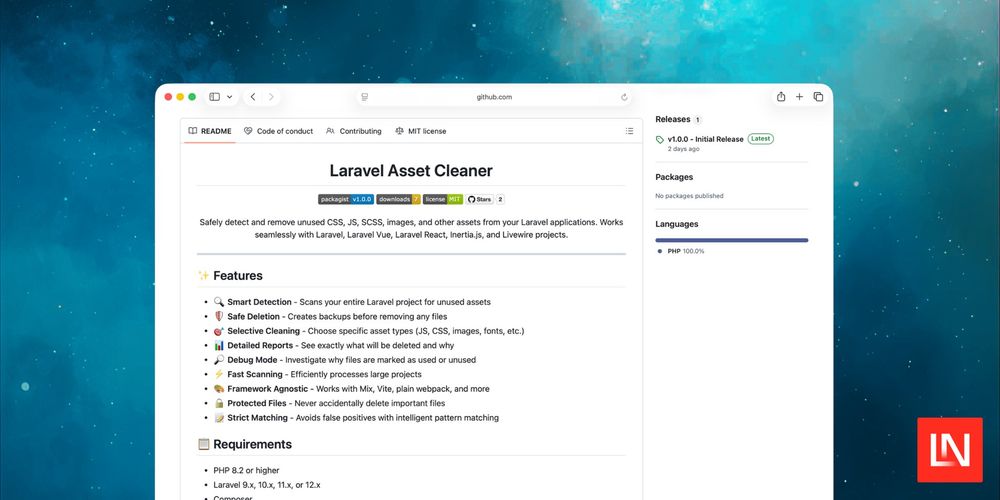Viewport: 1000px width, 500px height.
Task: Click the packagist v1.0.0 badge
Action: tap(346, 199)
